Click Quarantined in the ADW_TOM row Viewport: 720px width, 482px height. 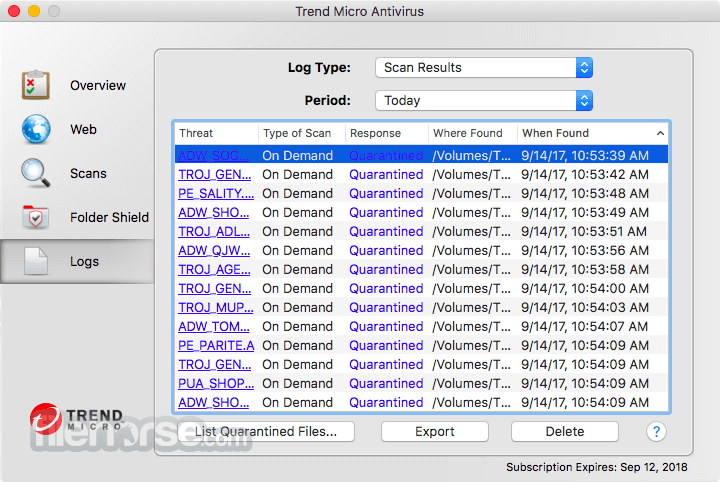pyautogui.click(x=386, y=326)
